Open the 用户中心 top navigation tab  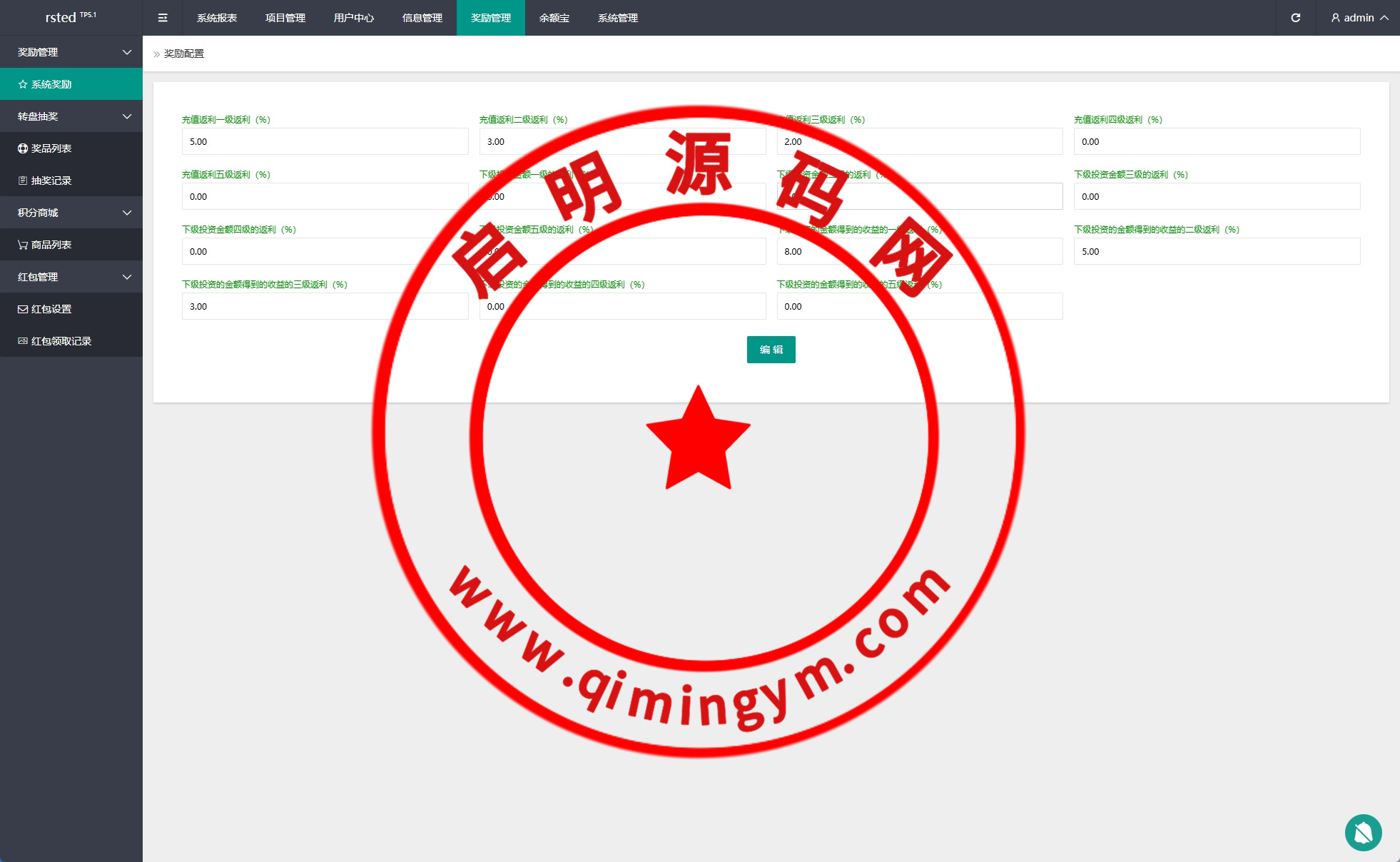354,18
